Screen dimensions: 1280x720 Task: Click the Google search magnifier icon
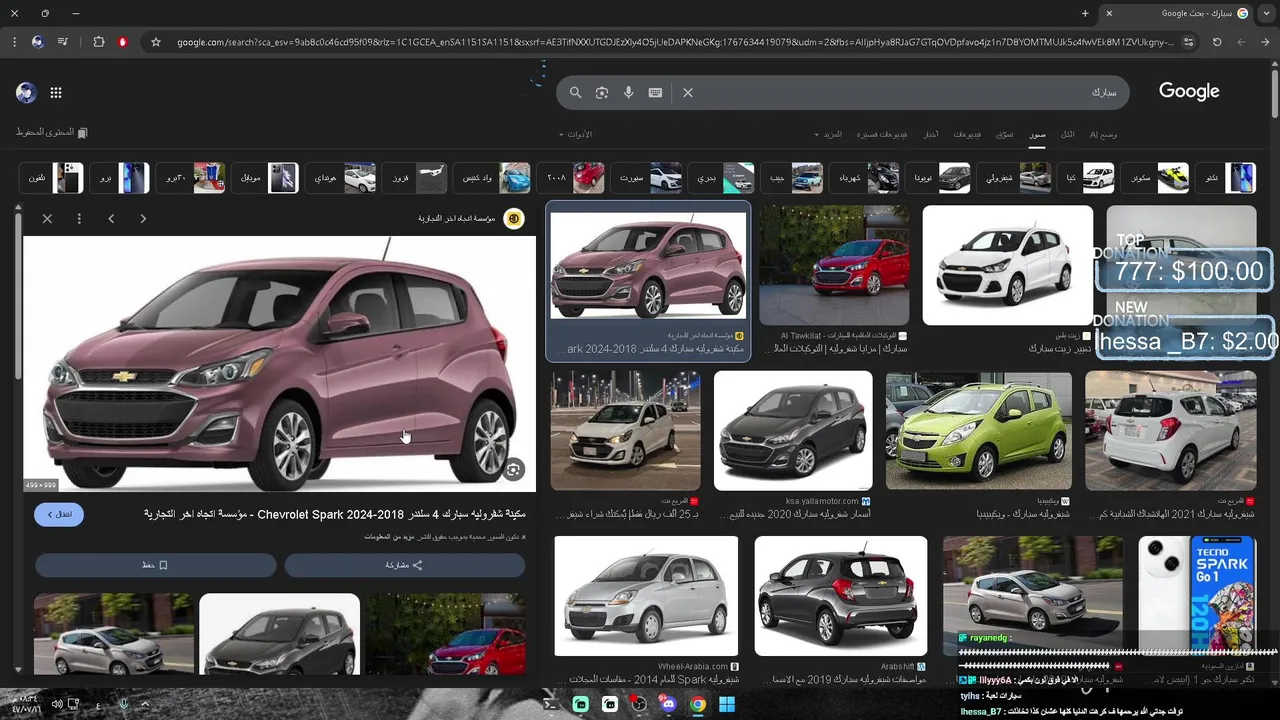point(575,93)
